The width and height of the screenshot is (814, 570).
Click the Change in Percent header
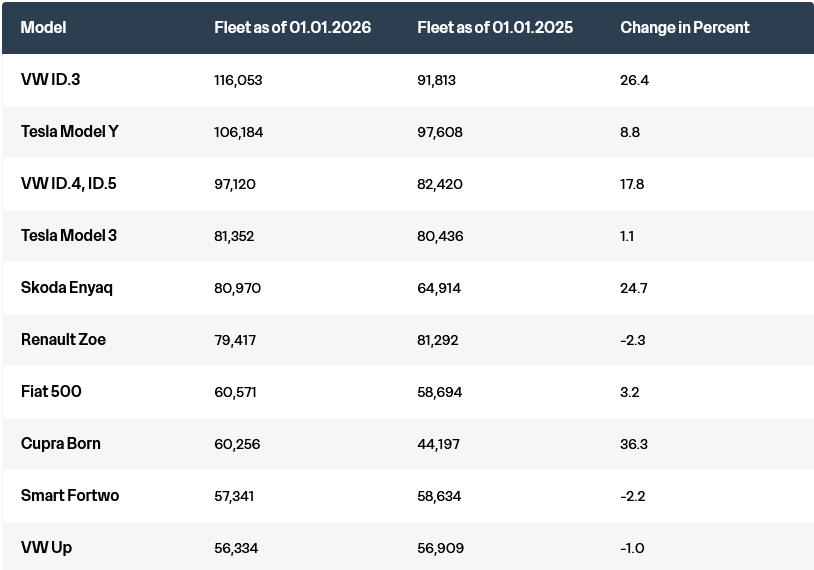pos(684,28)
